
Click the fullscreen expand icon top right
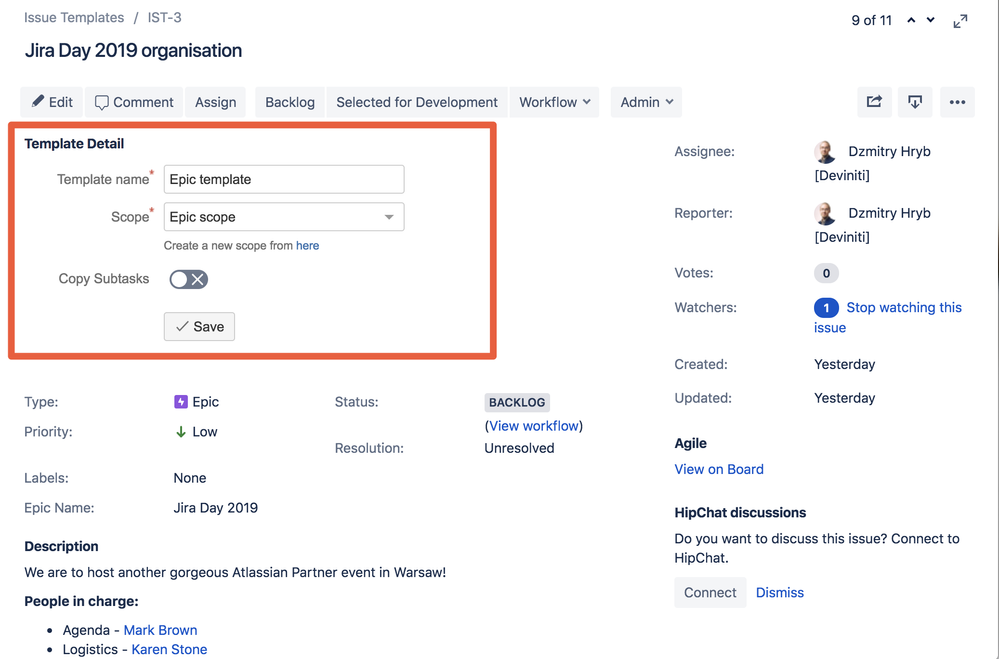[960, 17]
